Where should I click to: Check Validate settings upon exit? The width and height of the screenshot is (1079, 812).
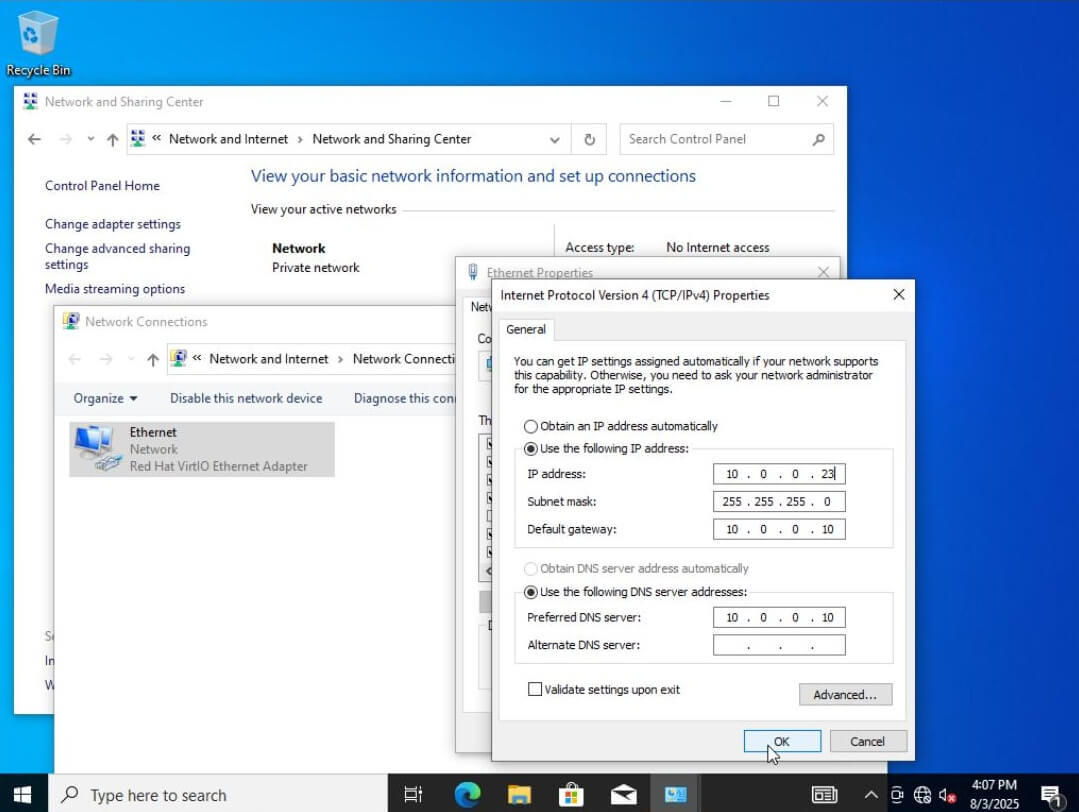(x=603, y=690)
